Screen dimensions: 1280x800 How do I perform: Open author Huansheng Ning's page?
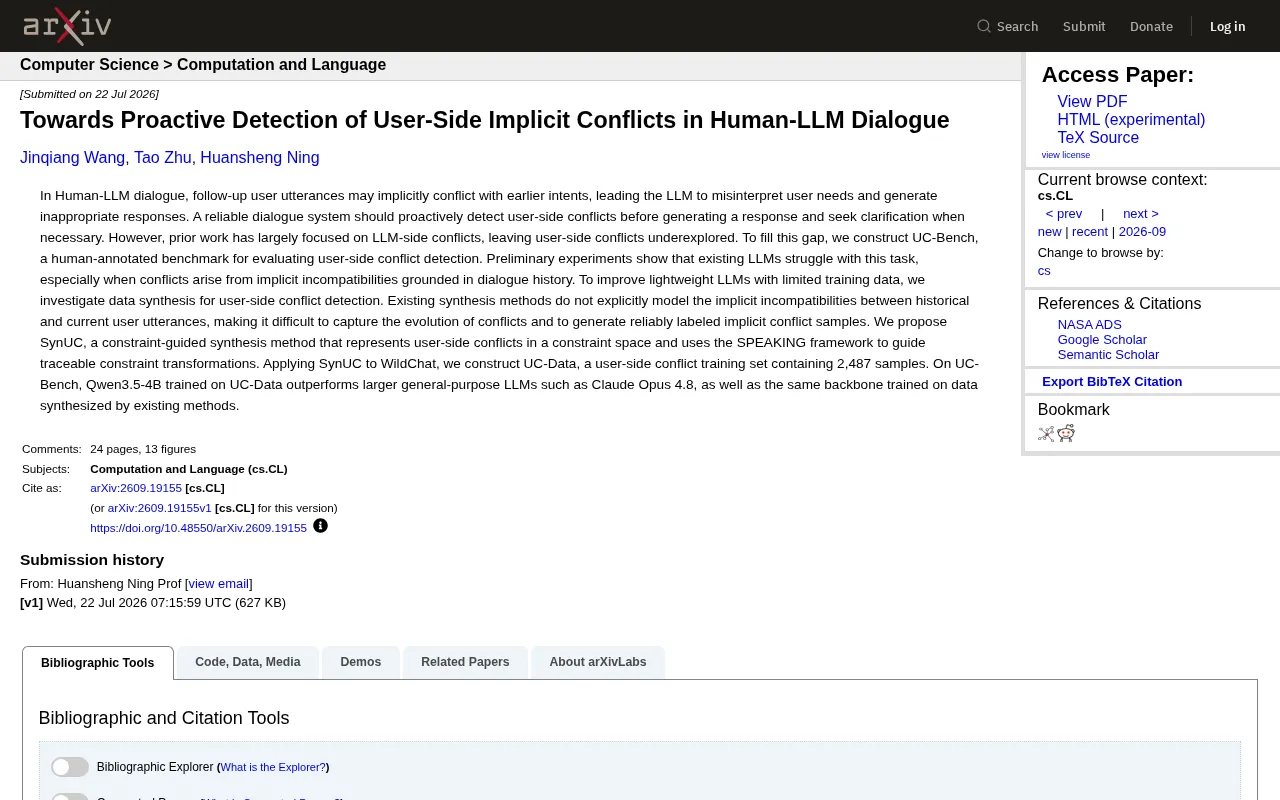pyautogui.click(x=260, y=158)
